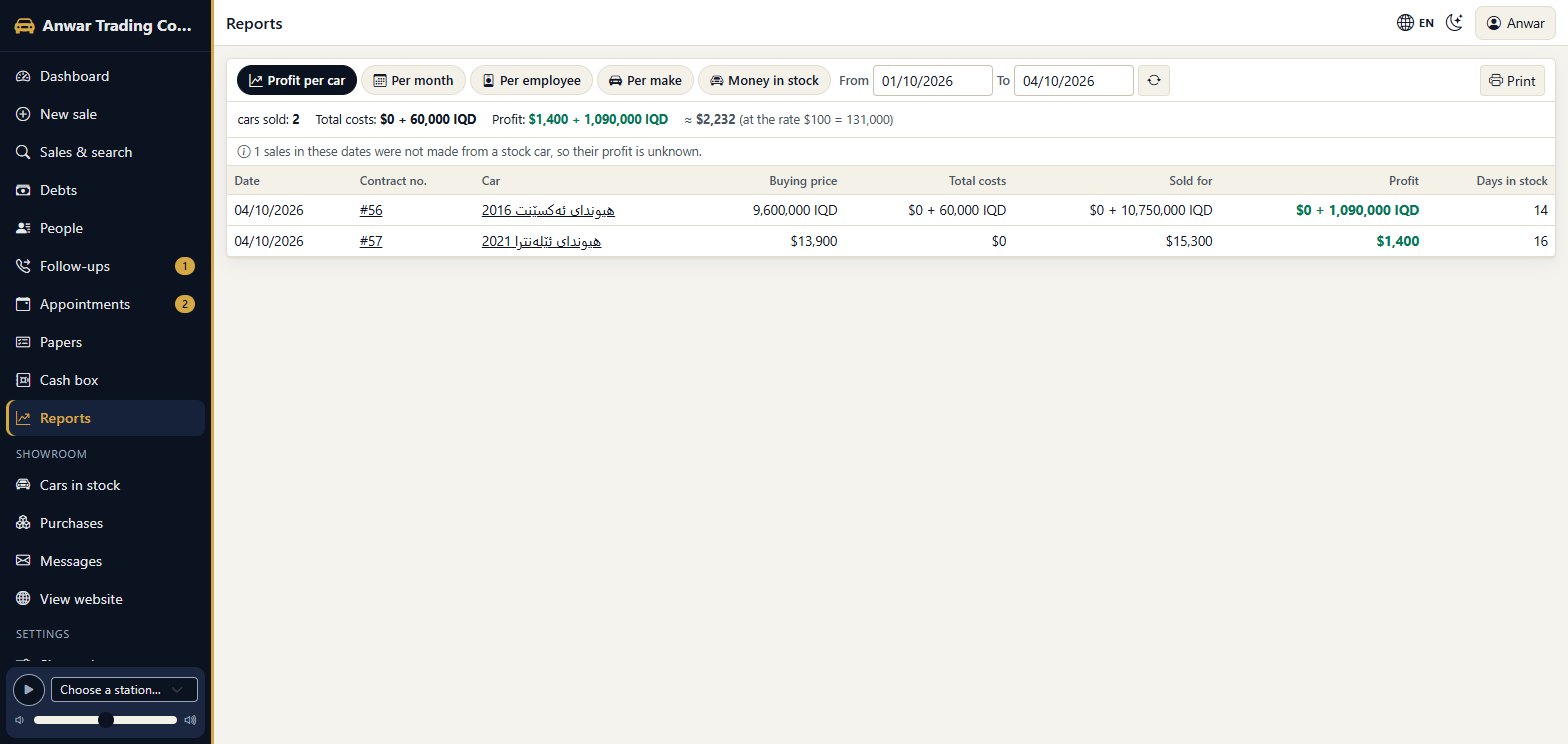Switch to the Per make tab
1568x744 pixels.
click(645, 80)
